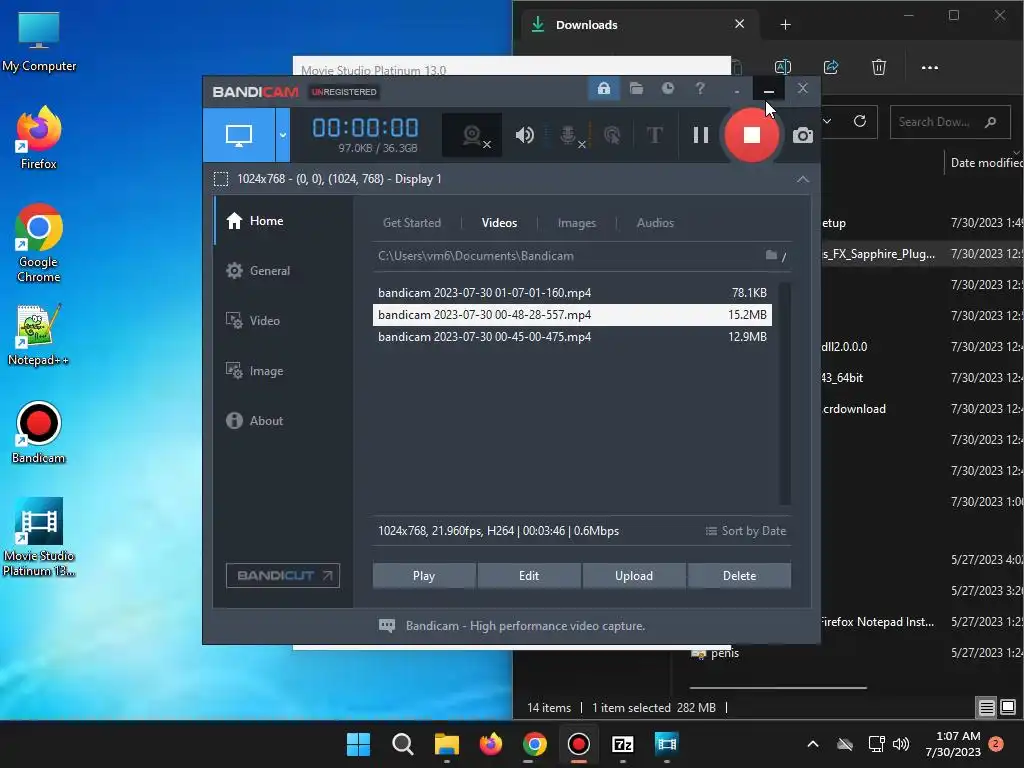The width and height of the screenshot is (1024, 768).
Task: Open Firefox desktop shortcut
Action: (x=39, y=138)
